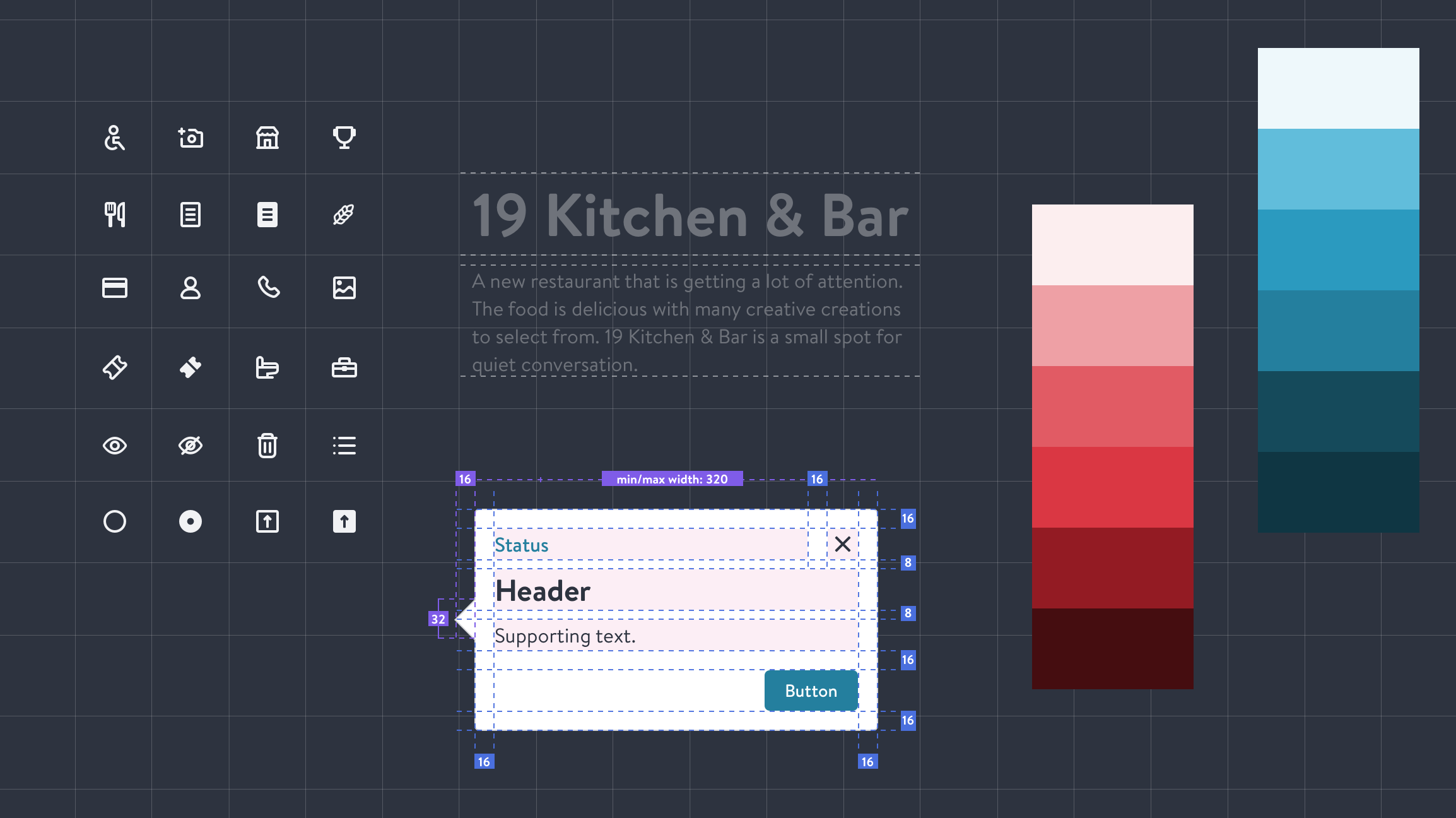
Task: Click the store front icon
Action: pos(267,138)
